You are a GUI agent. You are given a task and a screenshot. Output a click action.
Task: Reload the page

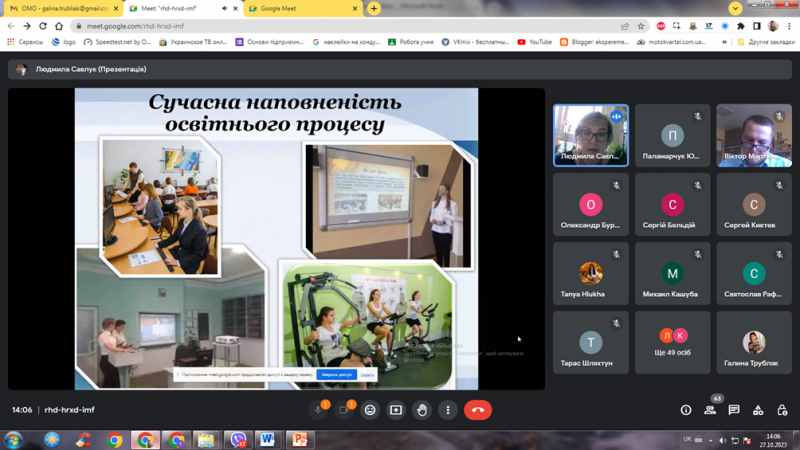click(x=43, y=26)
